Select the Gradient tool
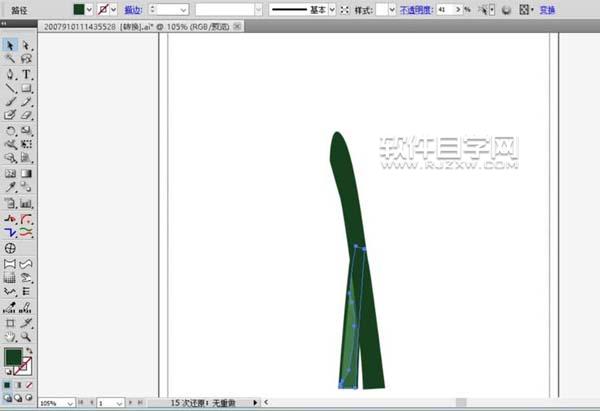This screenshot has height=411, width=600. pyautogui.click(x=26, y=173)
